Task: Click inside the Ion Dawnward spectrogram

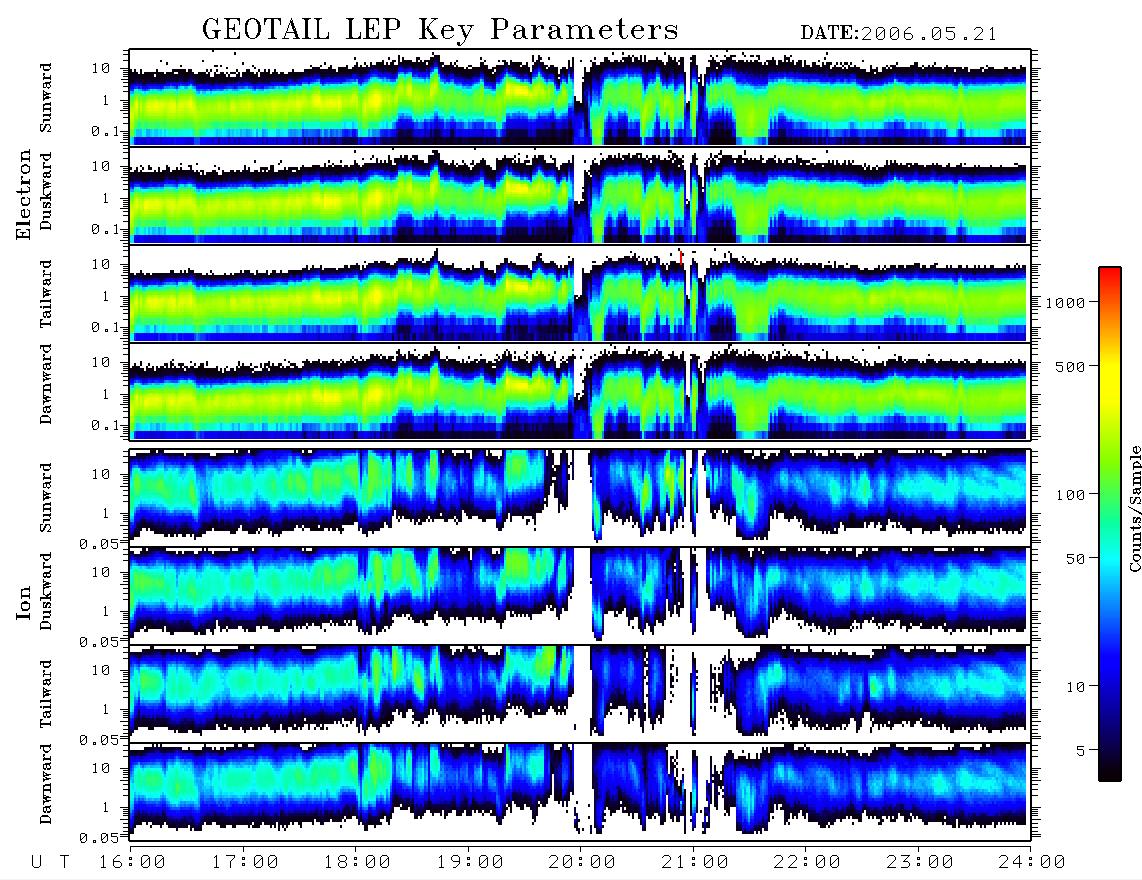Action: 580,791
